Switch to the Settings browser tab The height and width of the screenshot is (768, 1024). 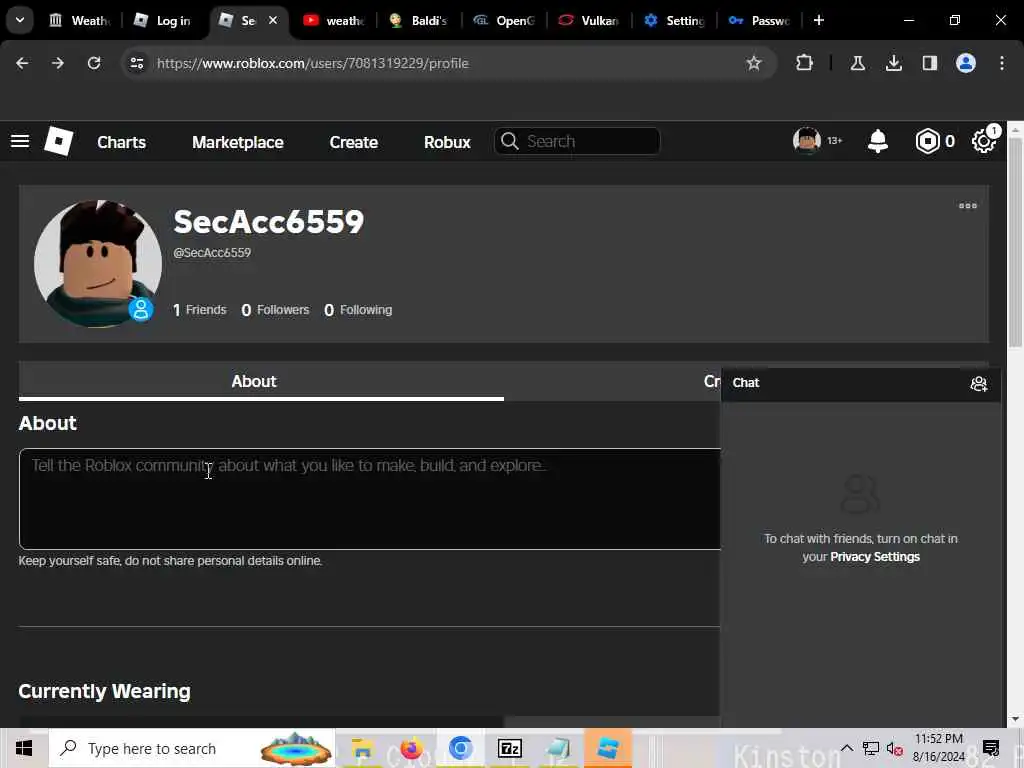point(674,21)
